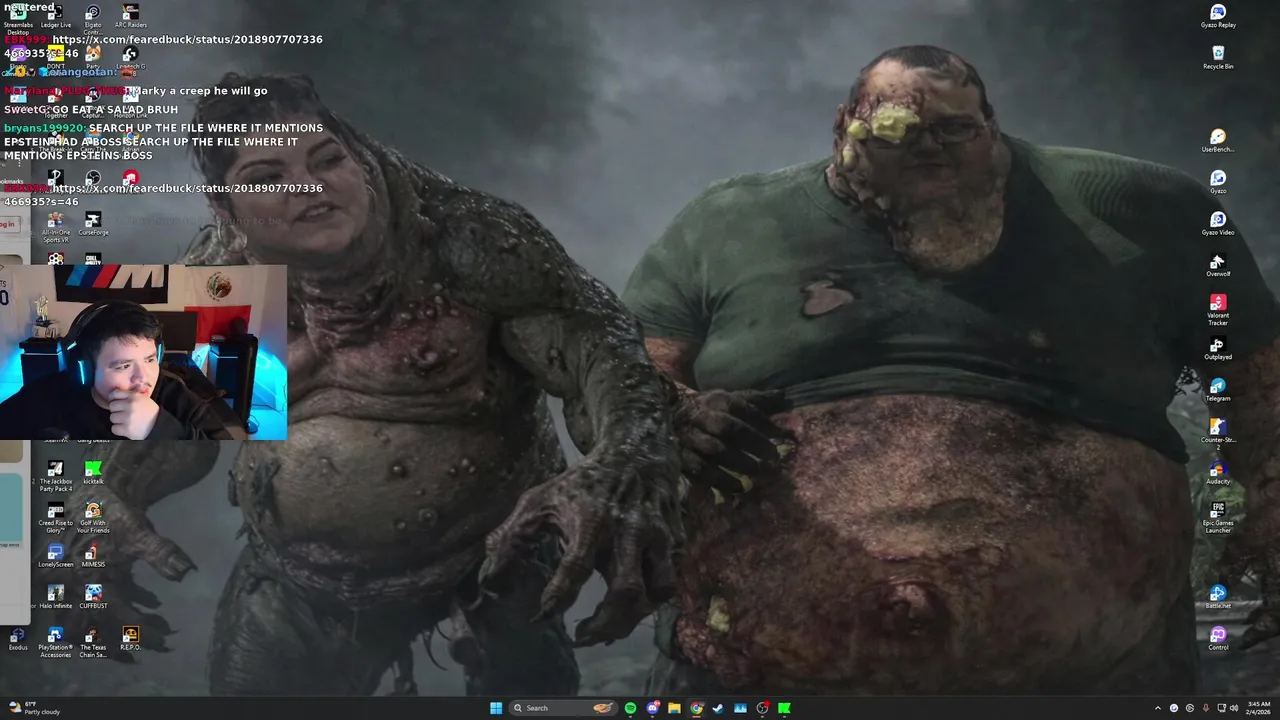Click the streamer webcam overlay
Image resolution: width=1280 pixels, height=720 pixels.
pyautogui.click(x=143, y=352)
